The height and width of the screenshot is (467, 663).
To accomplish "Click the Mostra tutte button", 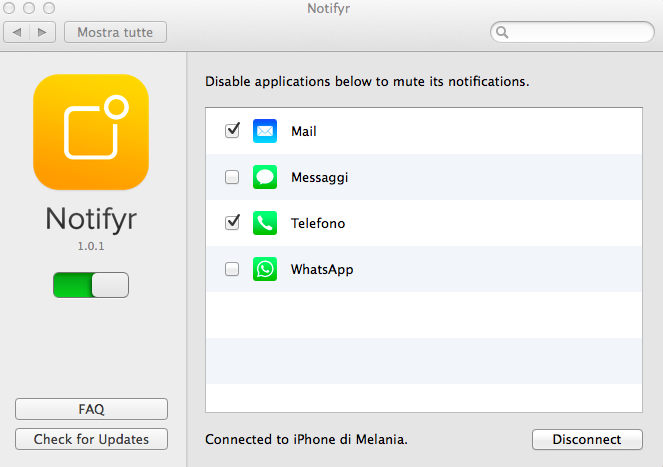I will (x=115, y=32).
